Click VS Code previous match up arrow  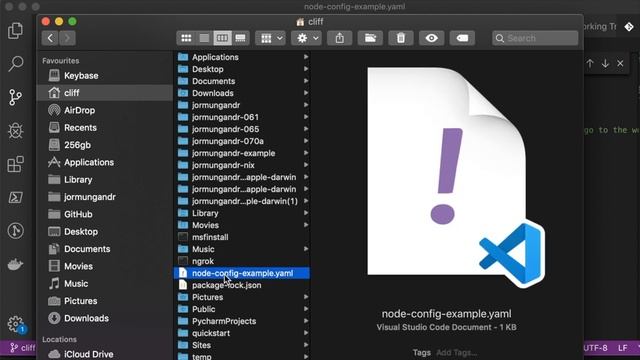click(590, 64)
